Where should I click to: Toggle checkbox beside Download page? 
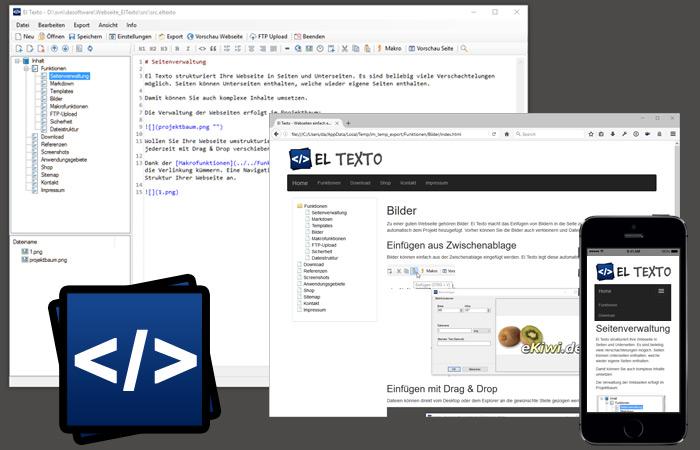[35, 137]
